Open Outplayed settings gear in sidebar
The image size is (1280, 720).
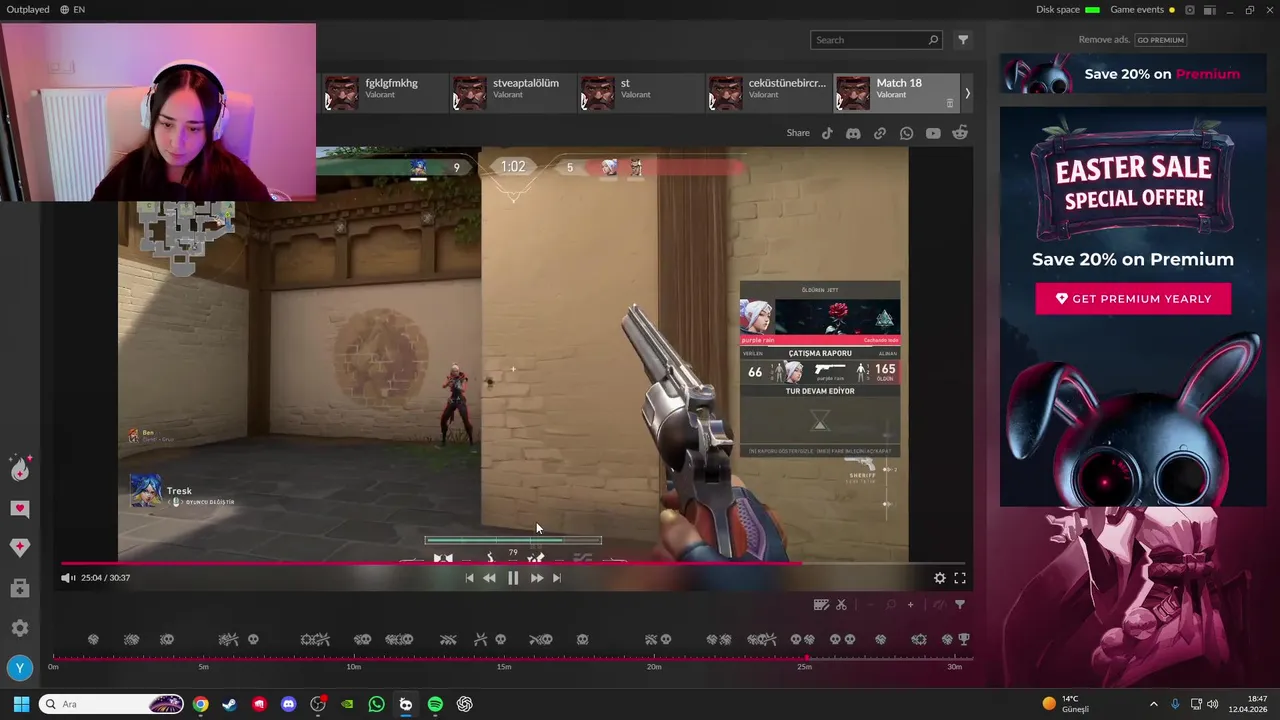pos(20,628)
